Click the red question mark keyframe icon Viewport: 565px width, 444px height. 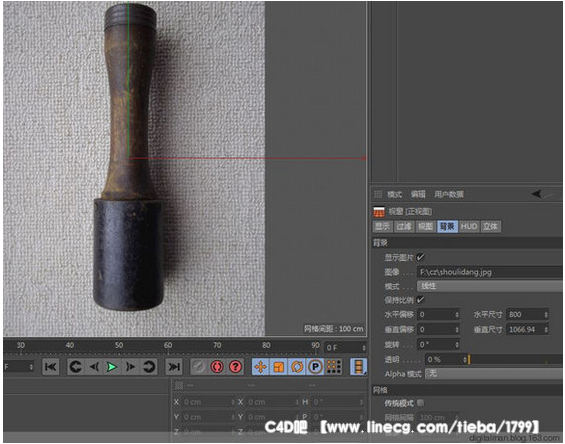(236, 367)
